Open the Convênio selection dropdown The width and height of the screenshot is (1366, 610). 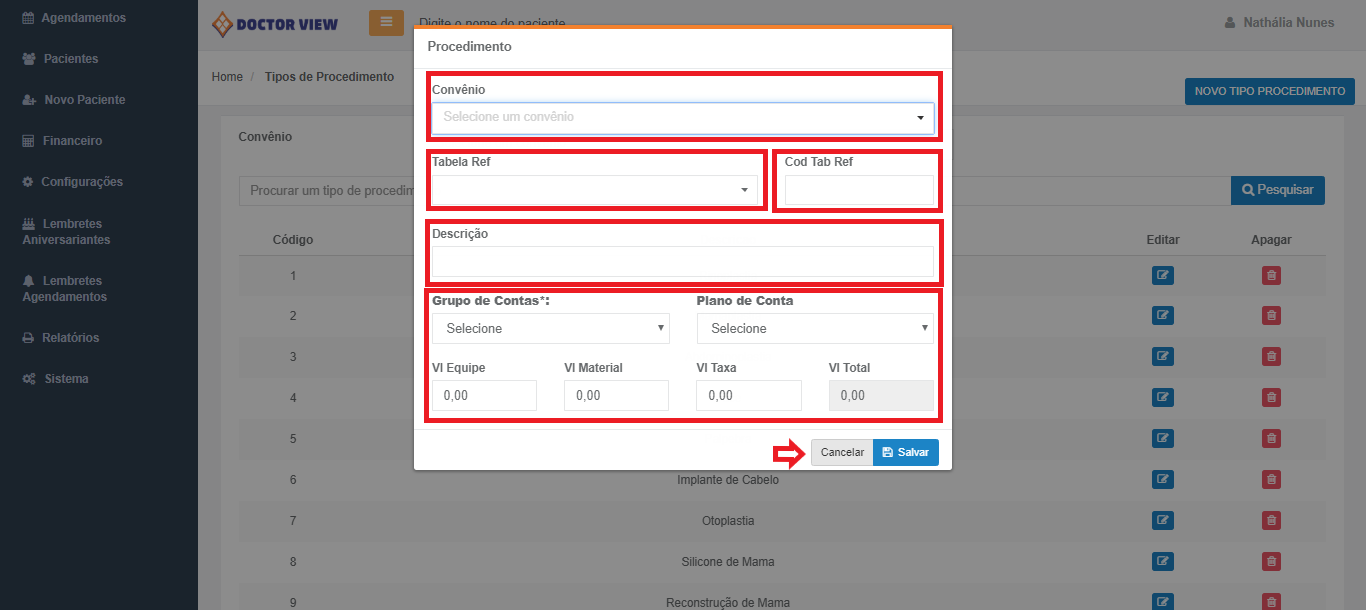(683, 118)
